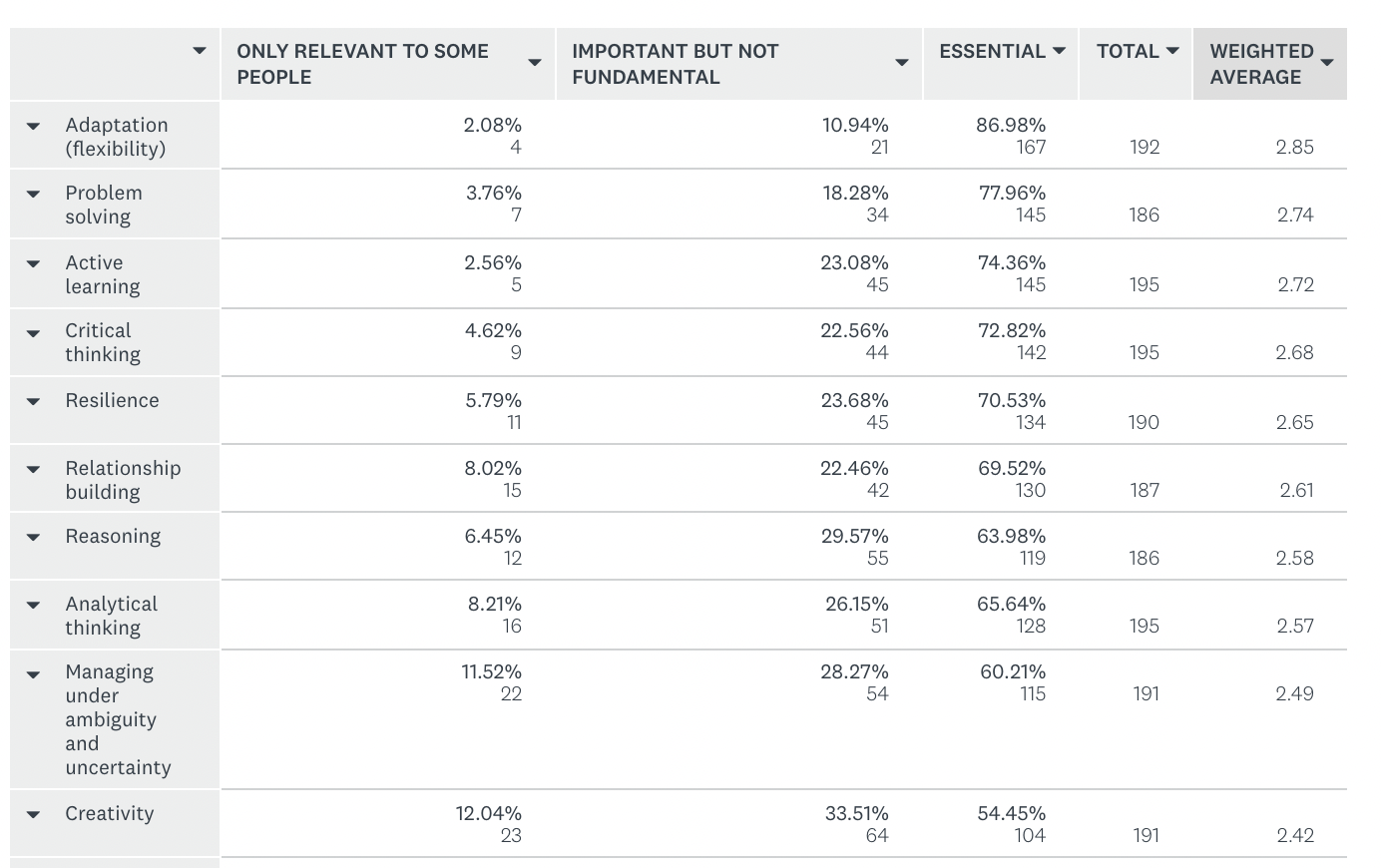Click the Active learning row caret
Screen dimensions: 1381x868
tap(33, 264)
